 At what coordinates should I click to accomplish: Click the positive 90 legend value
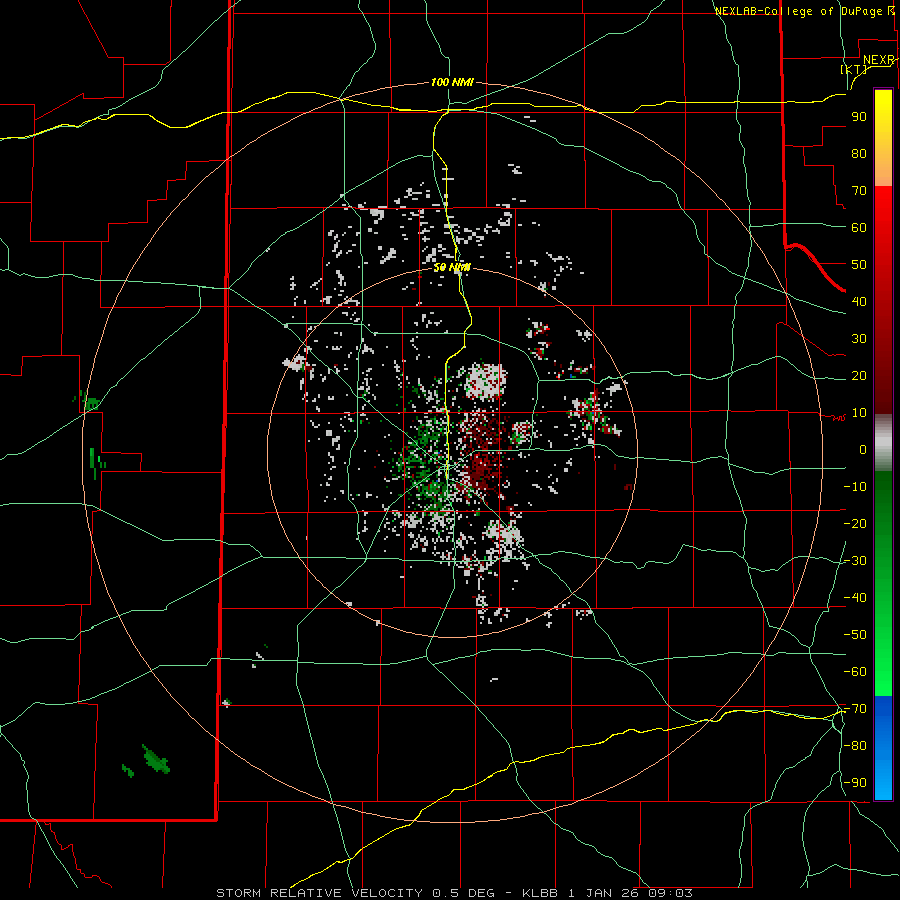pos(859,117)
